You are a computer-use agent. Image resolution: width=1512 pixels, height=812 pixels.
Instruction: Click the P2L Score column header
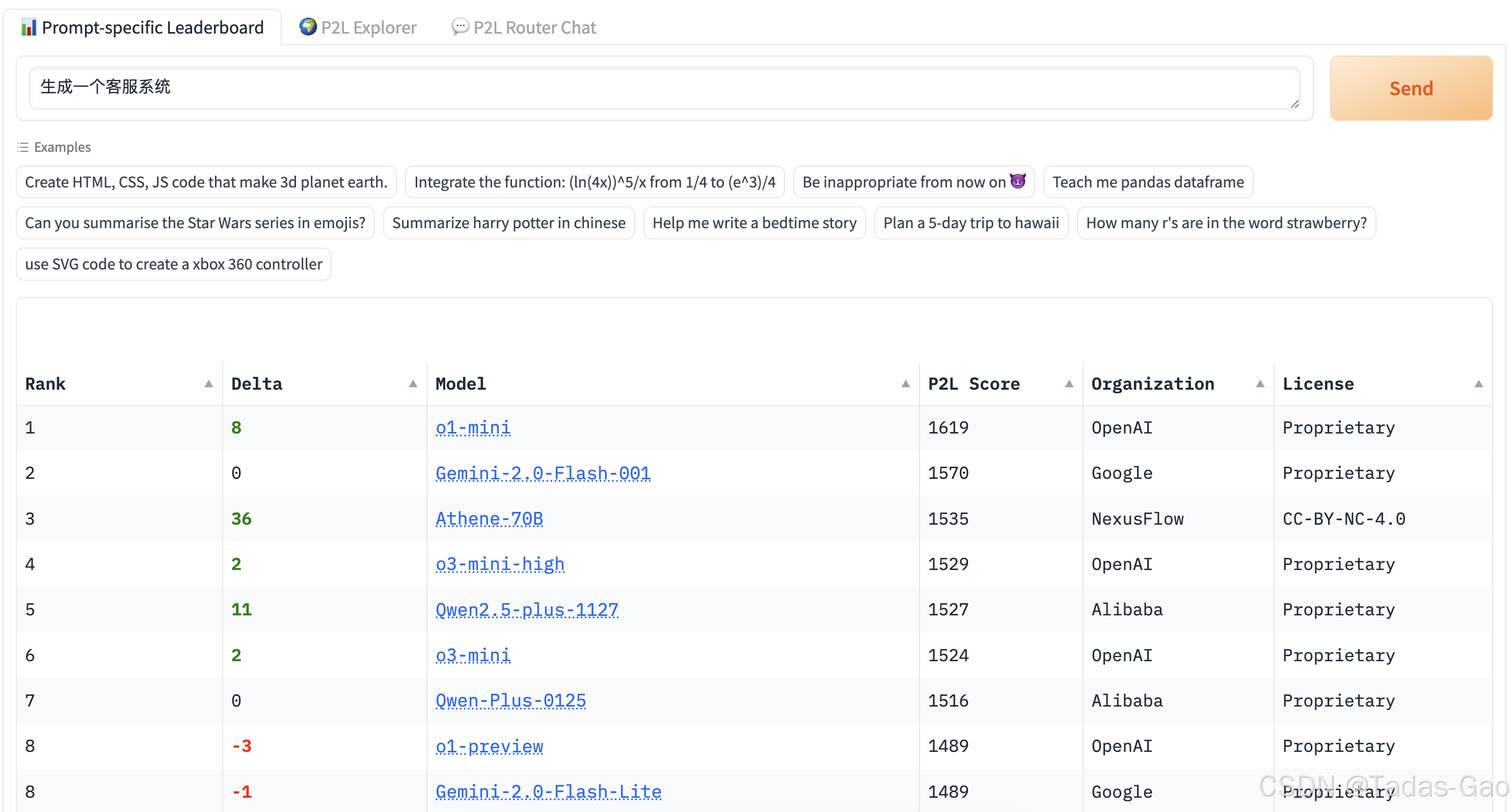click(974, 384)
